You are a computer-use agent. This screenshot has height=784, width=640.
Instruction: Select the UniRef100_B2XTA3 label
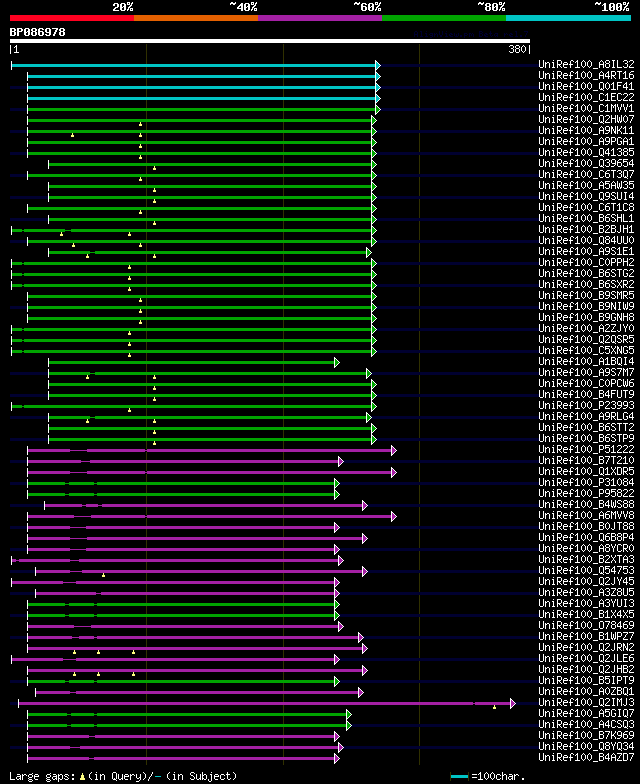click(586, 560)
